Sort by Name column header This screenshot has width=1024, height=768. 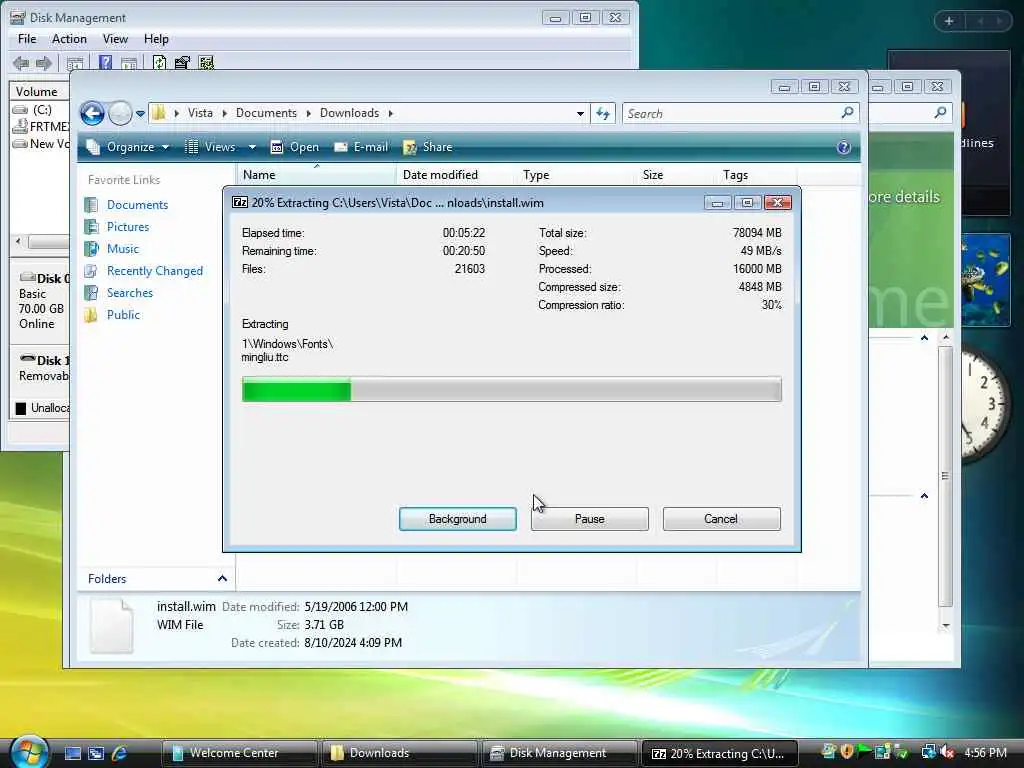(x=316, y=174)
